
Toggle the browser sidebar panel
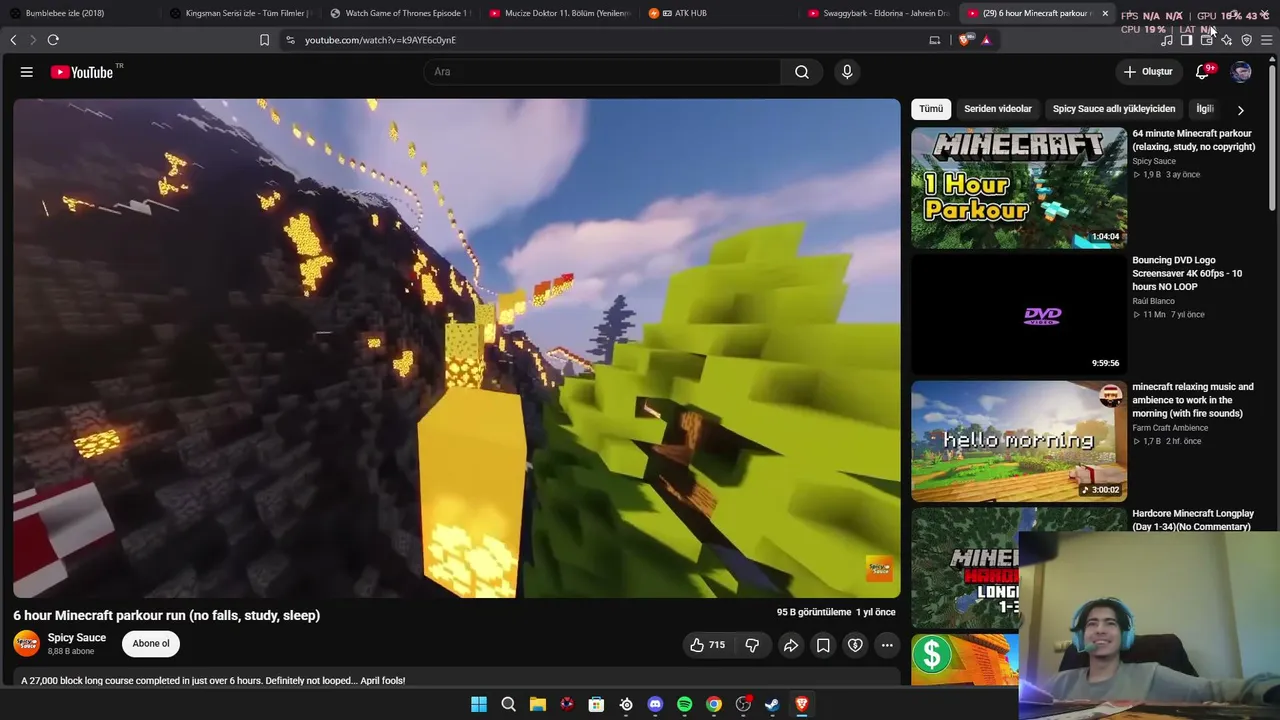1187,40
